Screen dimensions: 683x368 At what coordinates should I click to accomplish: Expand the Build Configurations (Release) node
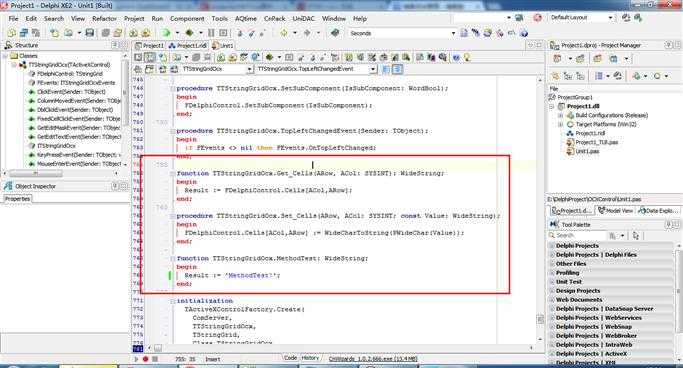click(561, 115)
